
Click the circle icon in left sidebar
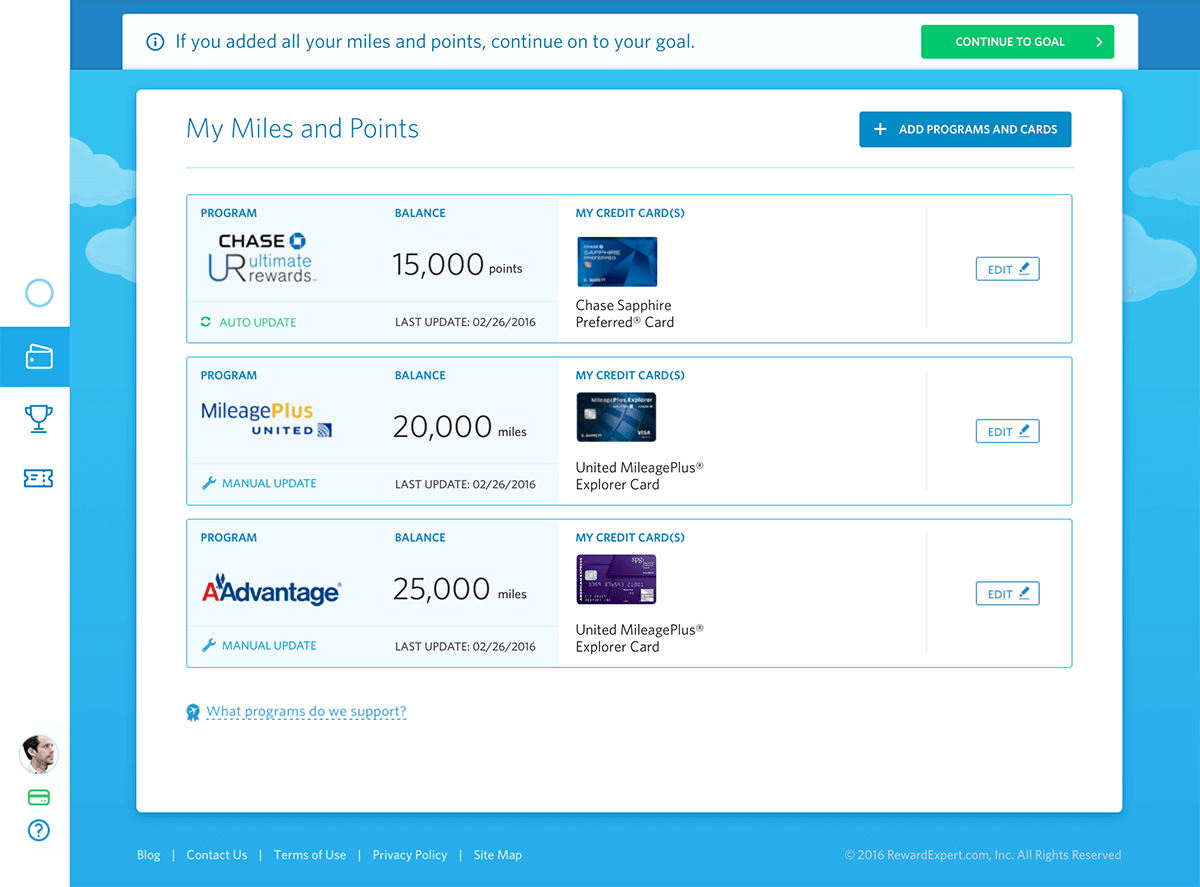pos(39,293)
